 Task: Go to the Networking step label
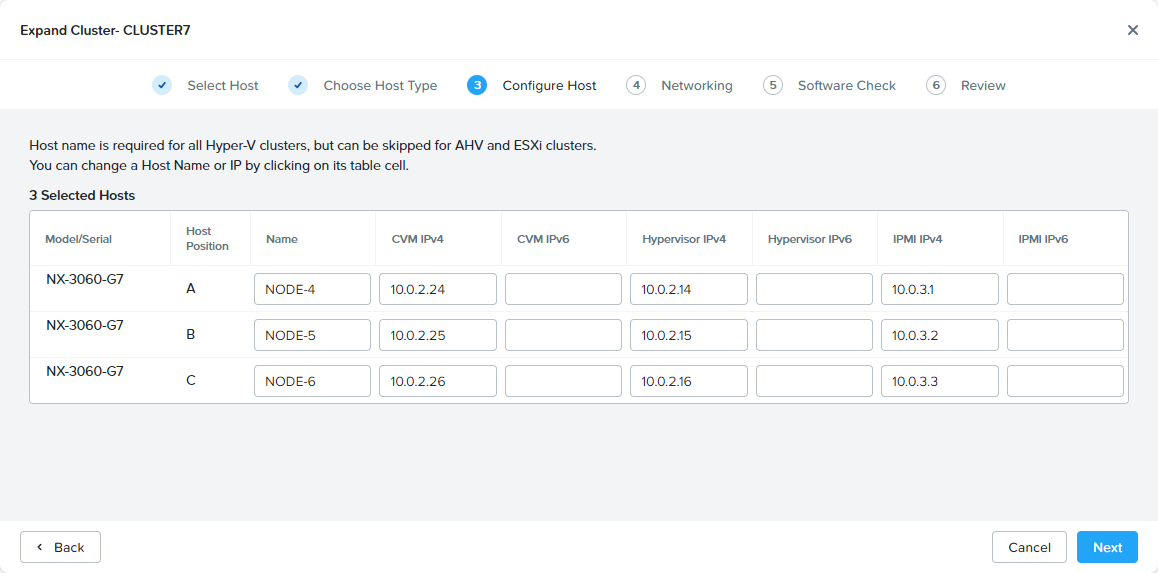pyautogui.click(x=696, y=86)
